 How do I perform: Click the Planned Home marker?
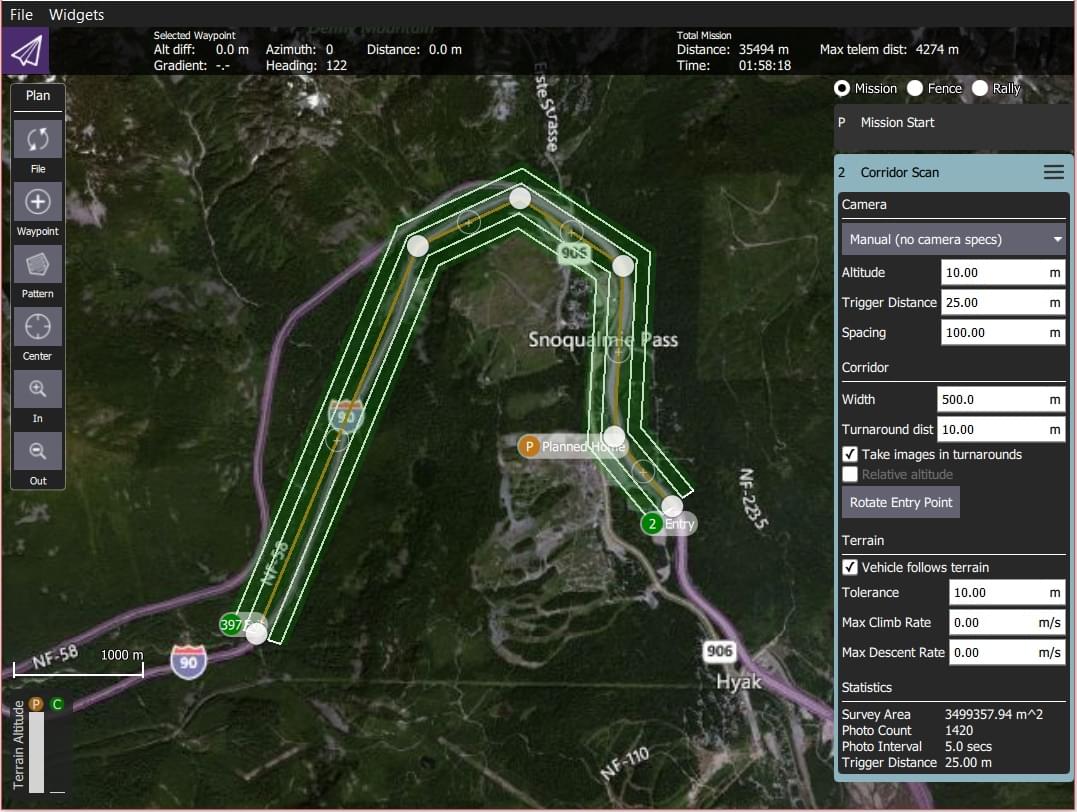tap(529, 447)
